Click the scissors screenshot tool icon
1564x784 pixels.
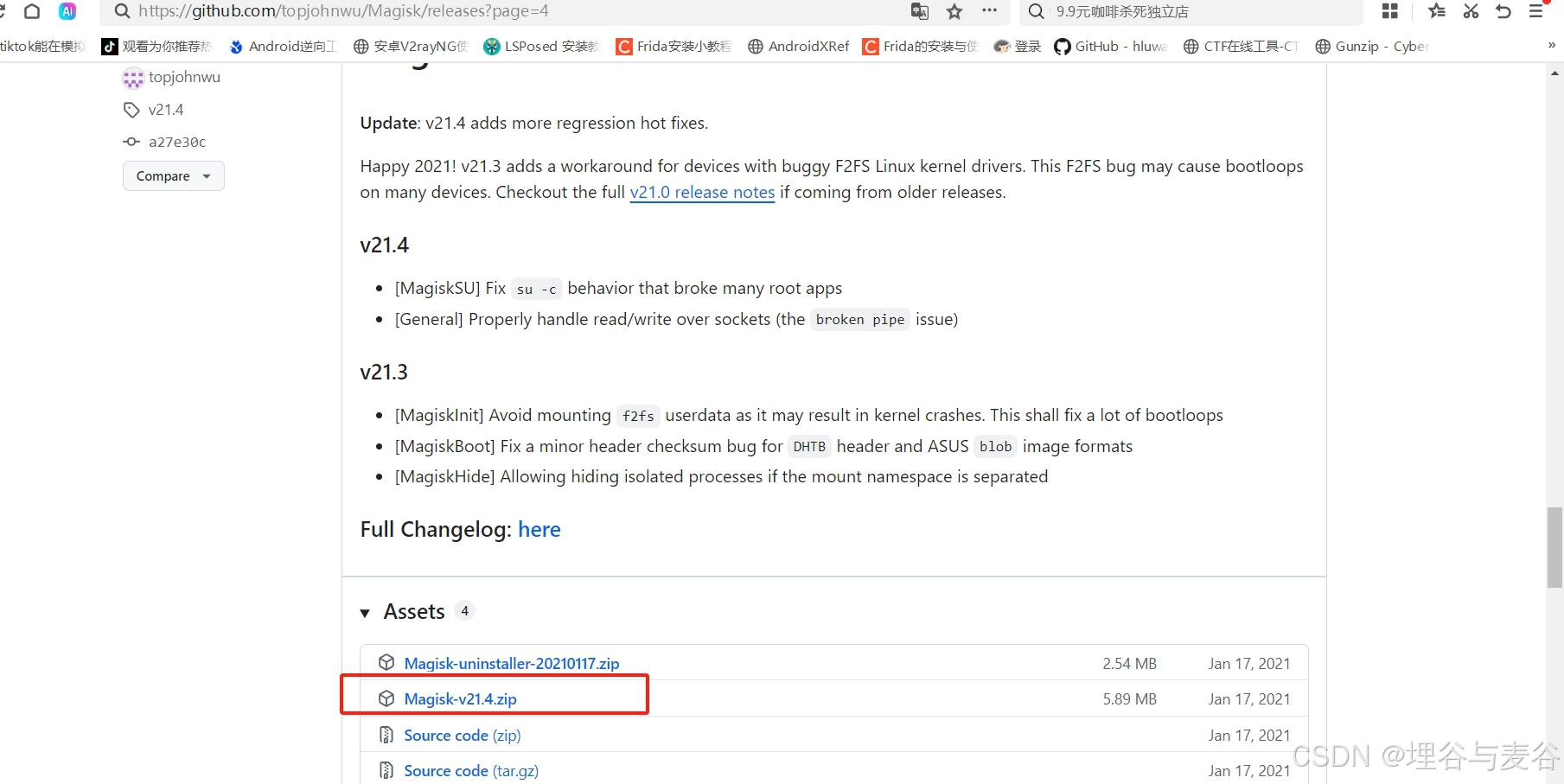tap(1471, 11)
